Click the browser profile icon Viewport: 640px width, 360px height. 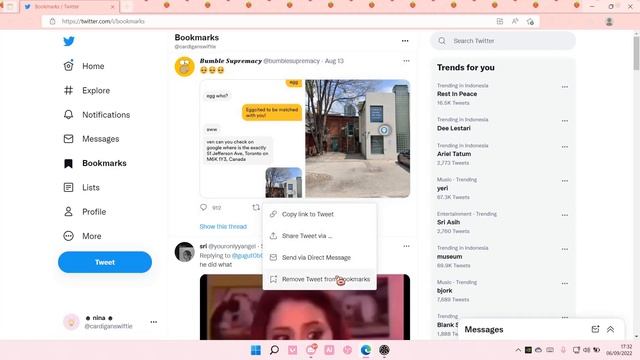pyautogui.click(x=609, y=21)
